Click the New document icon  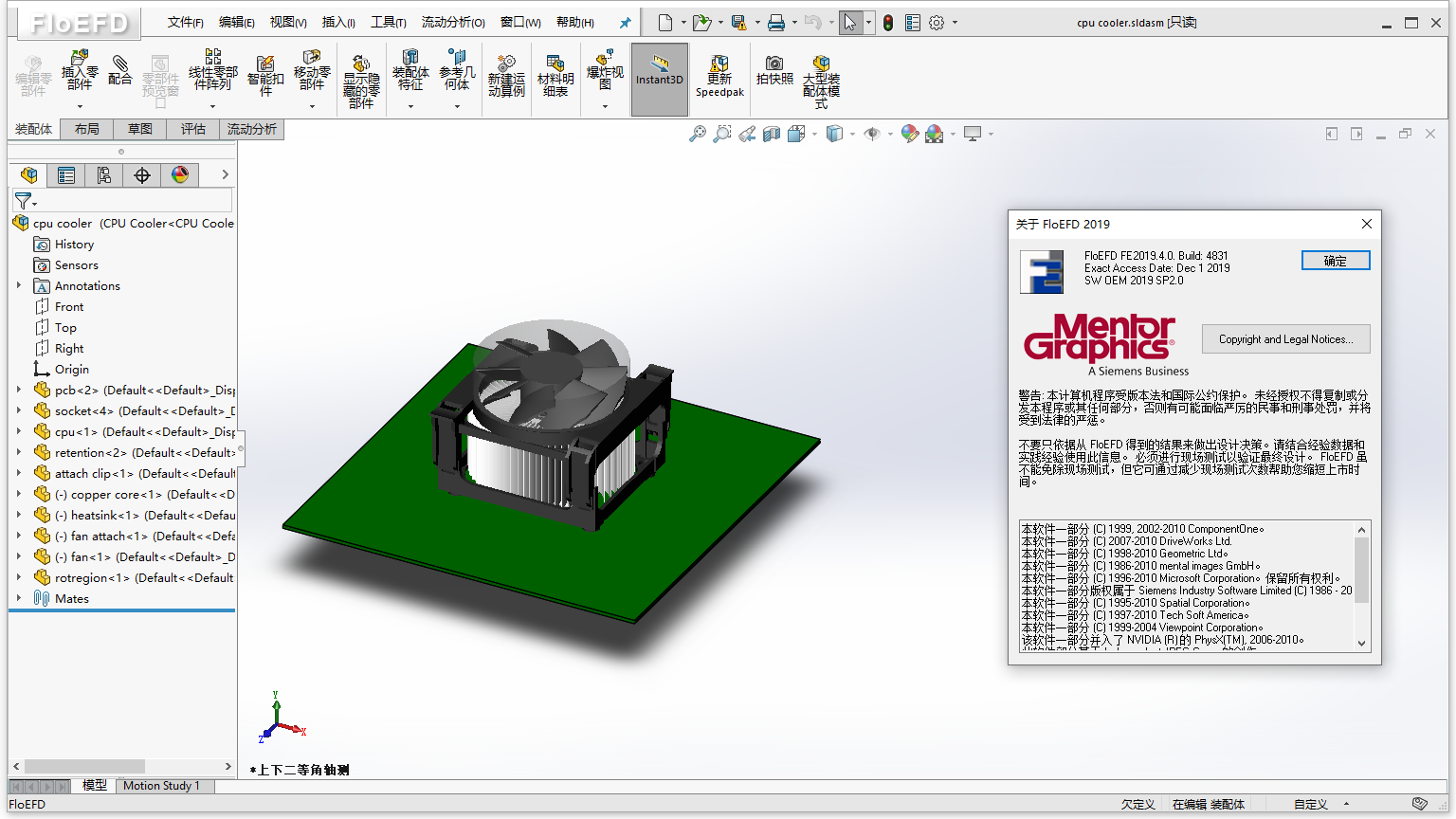(x=665, y=23)
